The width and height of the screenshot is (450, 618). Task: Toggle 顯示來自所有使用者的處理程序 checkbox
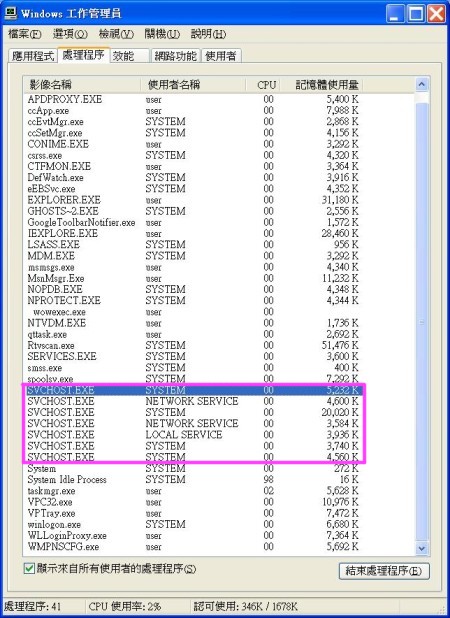pyautogui.click(x=29, y=569)
